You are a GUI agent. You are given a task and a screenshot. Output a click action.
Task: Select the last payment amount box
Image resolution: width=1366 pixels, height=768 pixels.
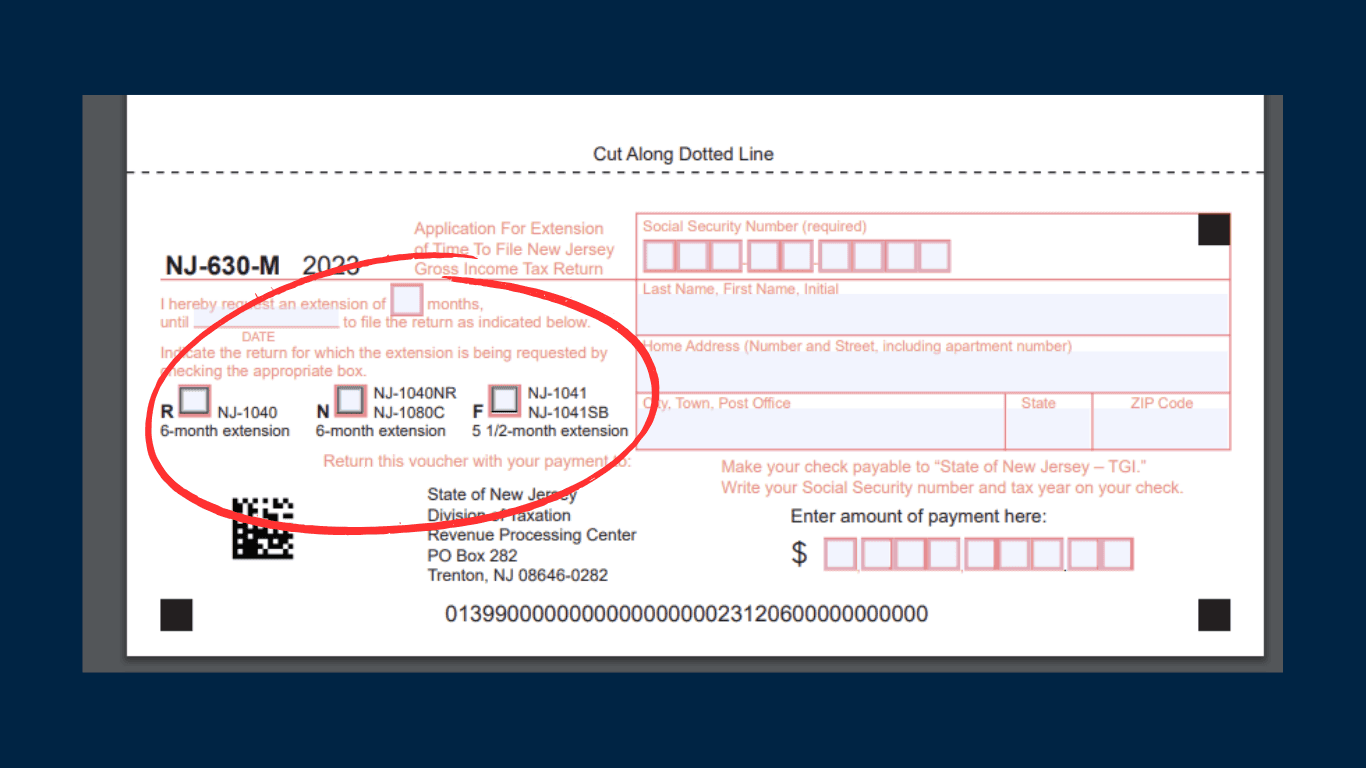click(x=1117, y=554)
